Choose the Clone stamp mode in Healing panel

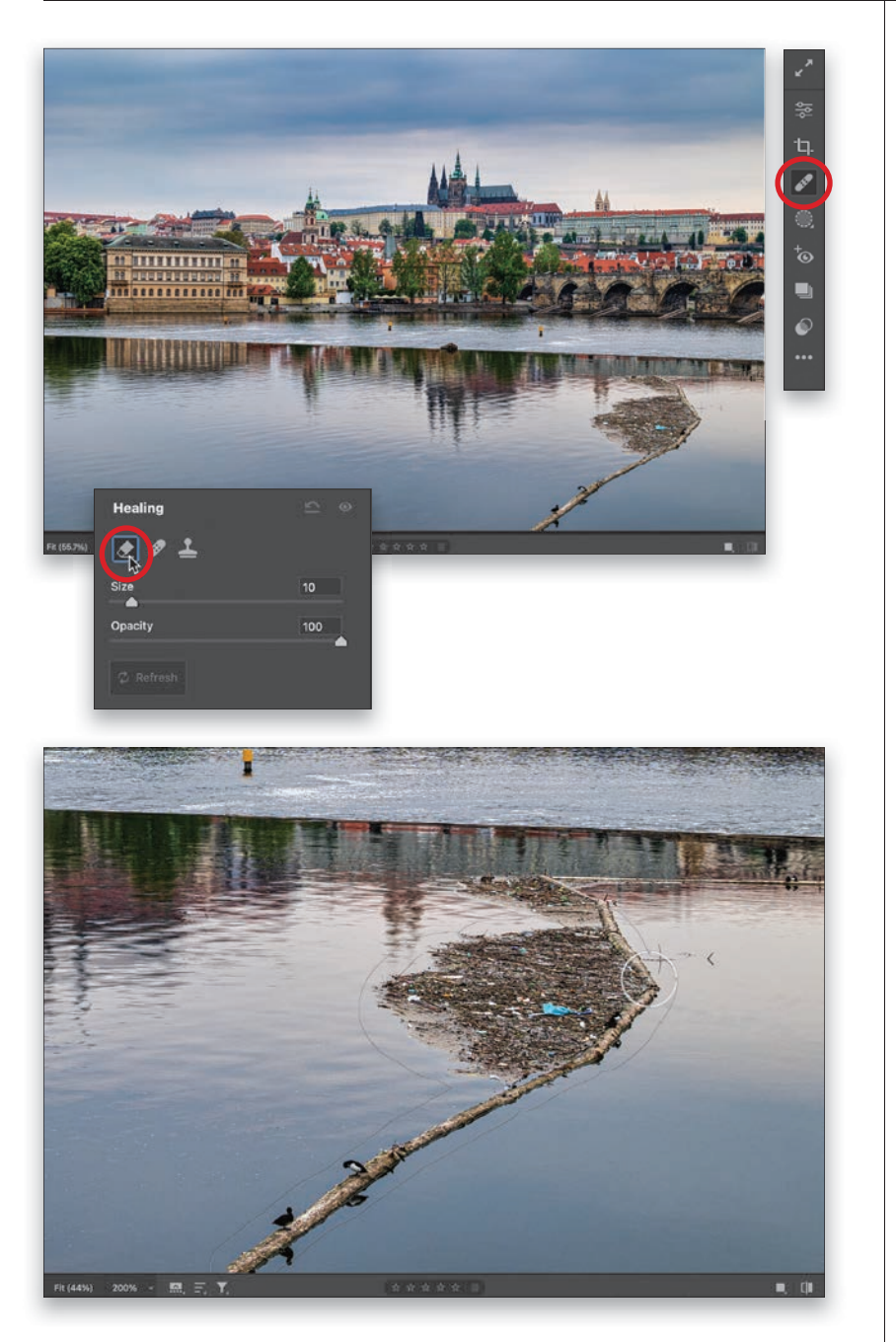pyautogui.click(x=187, y=549)
